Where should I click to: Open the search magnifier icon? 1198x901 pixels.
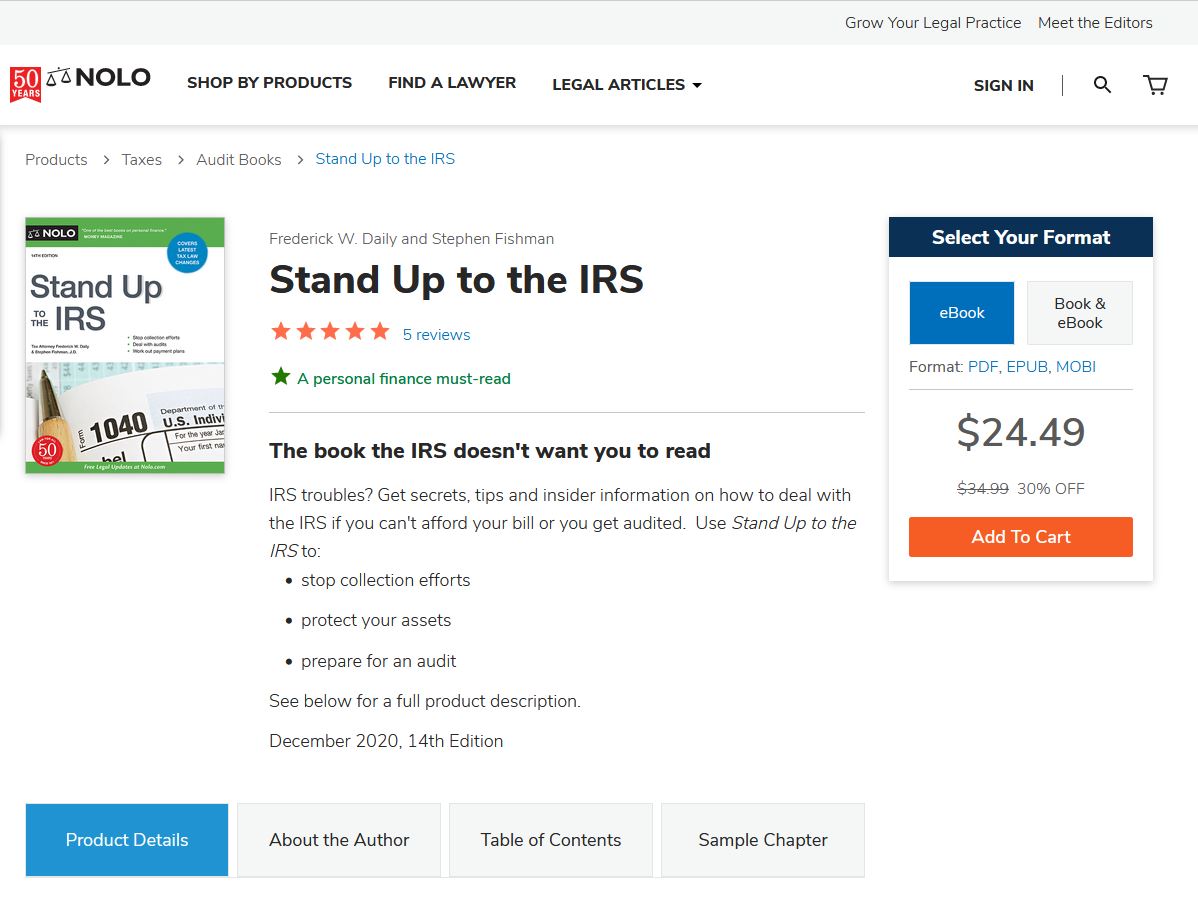[1102, 85]
